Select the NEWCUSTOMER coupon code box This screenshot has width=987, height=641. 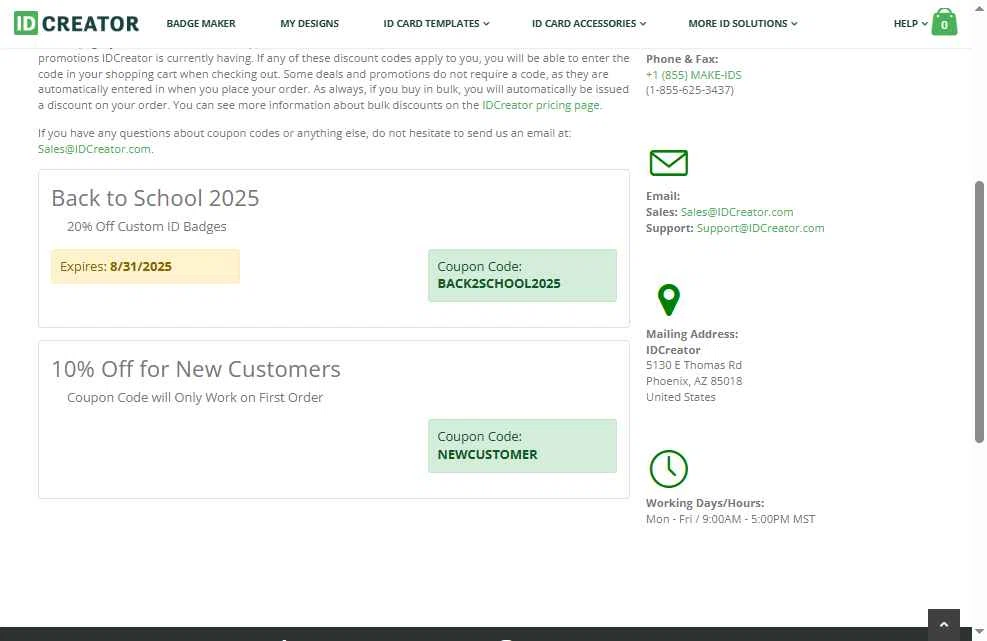[x=522, y=446]
